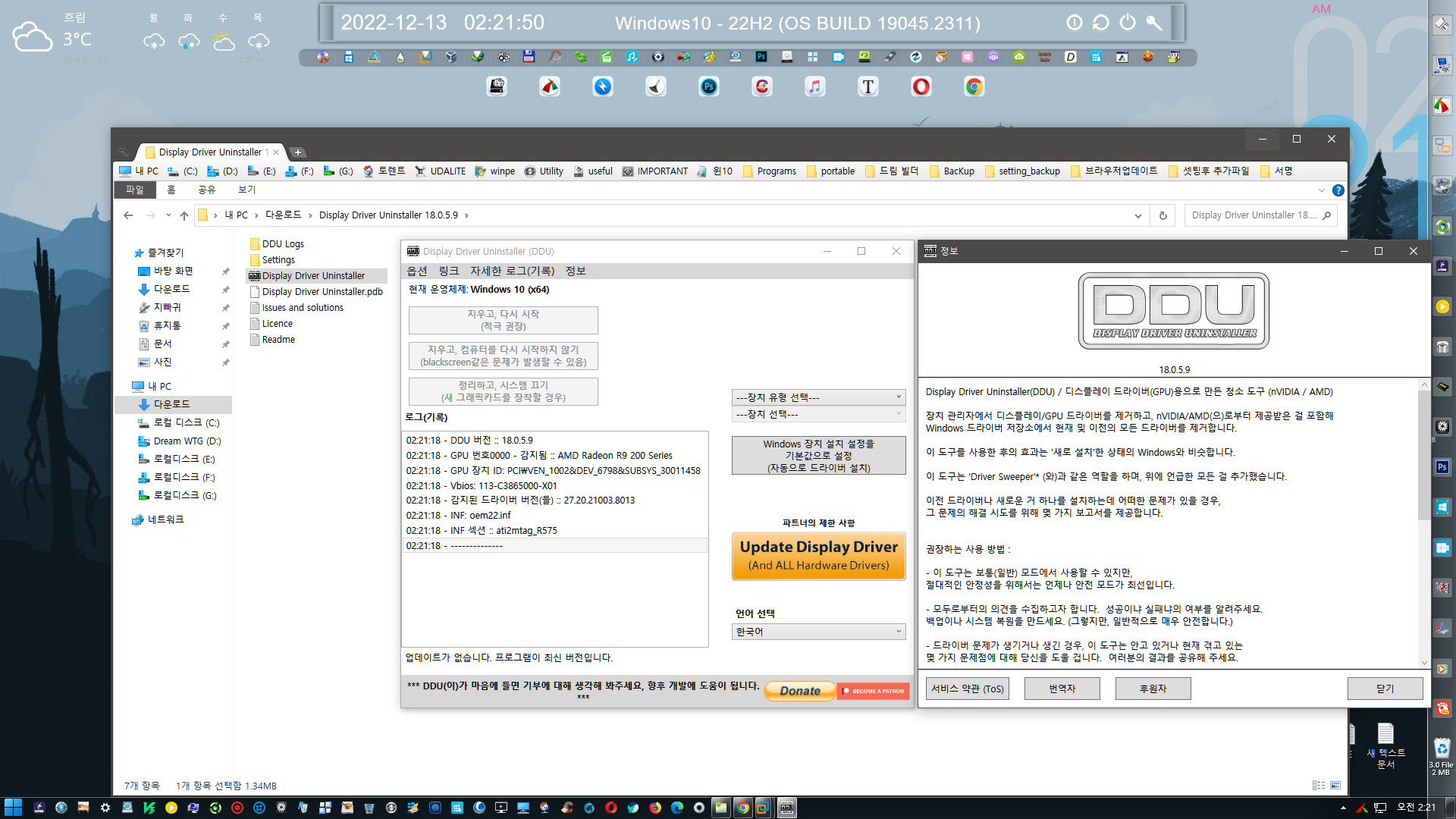This screenshot has height=819, width=1456.
Task: Click the 정리하고, 시스템 끄기 button
Action: coord(504,391)
